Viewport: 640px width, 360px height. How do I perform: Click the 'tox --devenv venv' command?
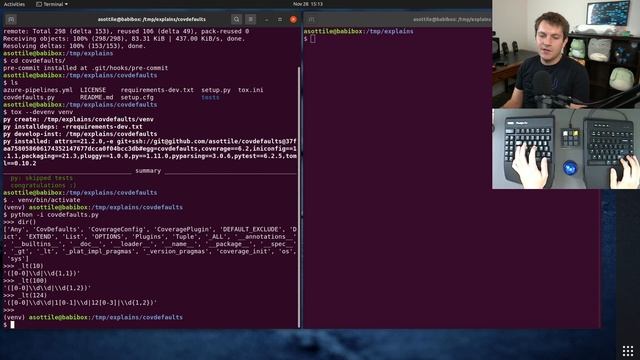coord(42,112)
